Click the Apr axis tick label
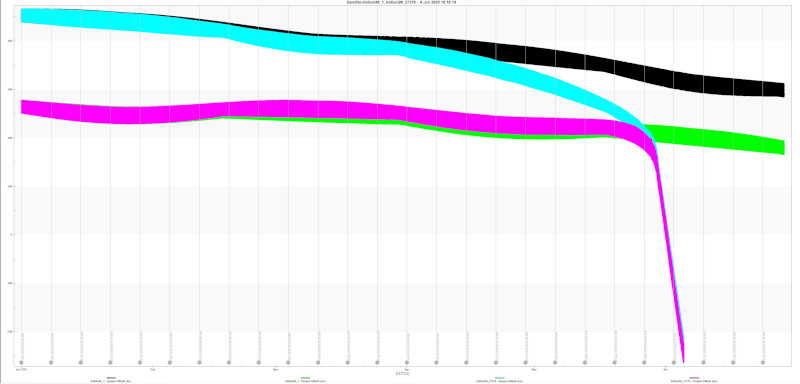 [407, 368]
